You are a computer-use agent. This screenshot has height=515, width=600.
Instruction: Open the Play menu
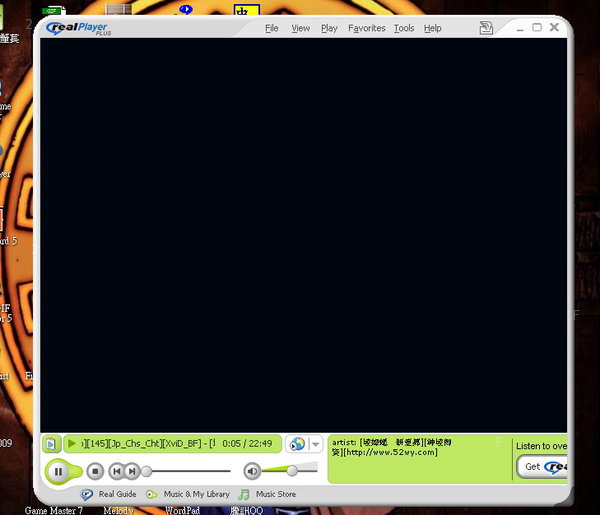point(329,29)
